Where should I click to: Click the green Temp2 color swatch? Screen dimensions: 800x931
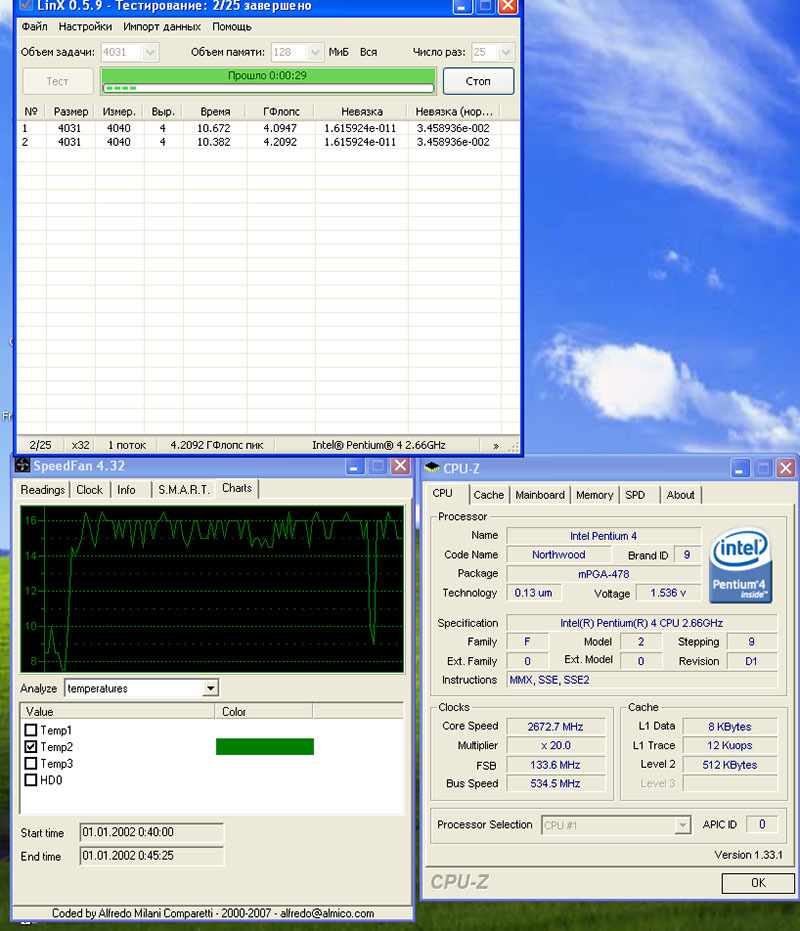coord(265,746)
